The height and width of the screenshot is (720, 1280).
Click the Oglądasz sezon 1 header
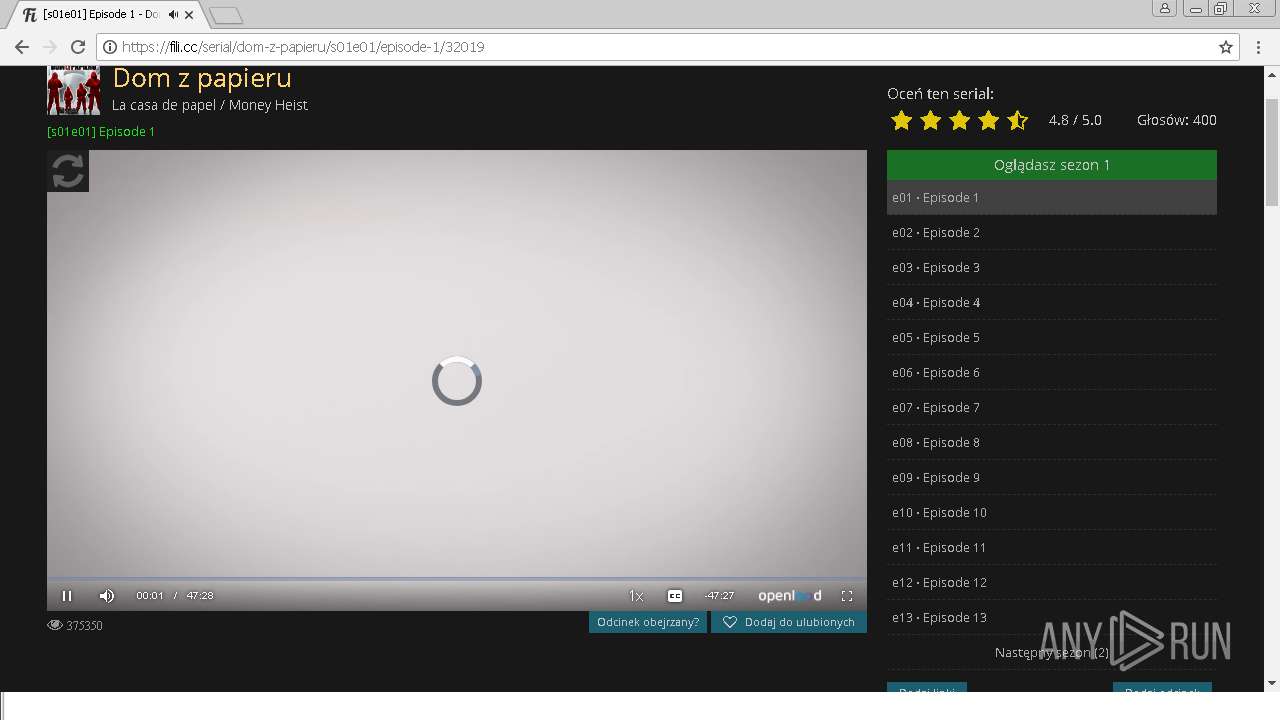[1052, 165]
